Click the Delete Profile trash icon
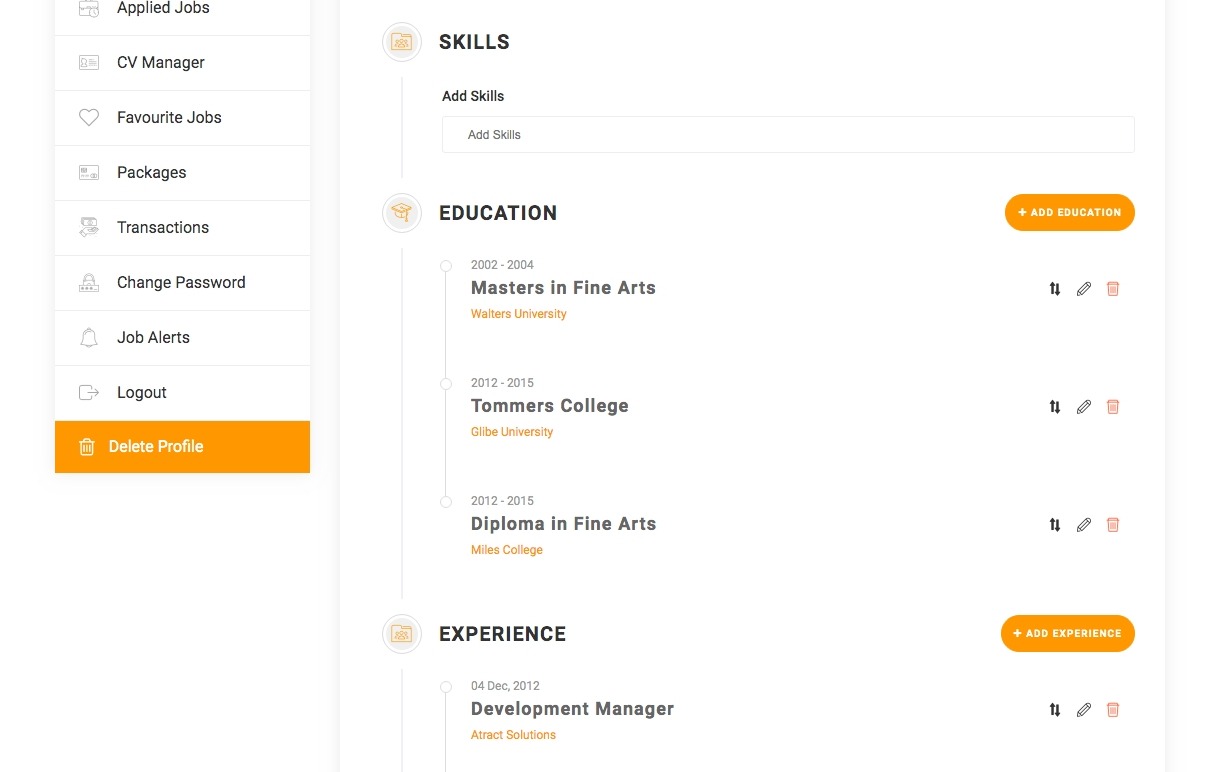The image size is (1228, 772). pyautogui.click(x=87, y=447)
